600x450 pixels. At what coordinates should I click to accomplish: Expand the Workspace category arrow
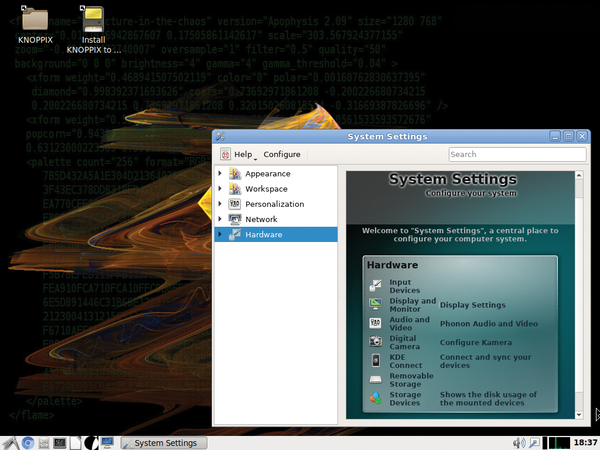pyautogui.click(x=220, y=189)
